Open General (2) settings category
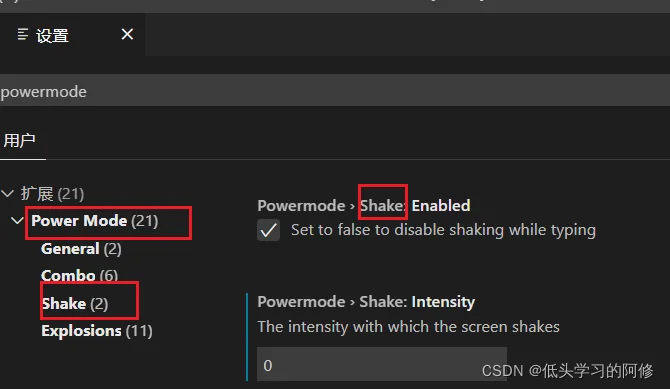Viewport: 670px width, 389px height. [x=81, y=249]
